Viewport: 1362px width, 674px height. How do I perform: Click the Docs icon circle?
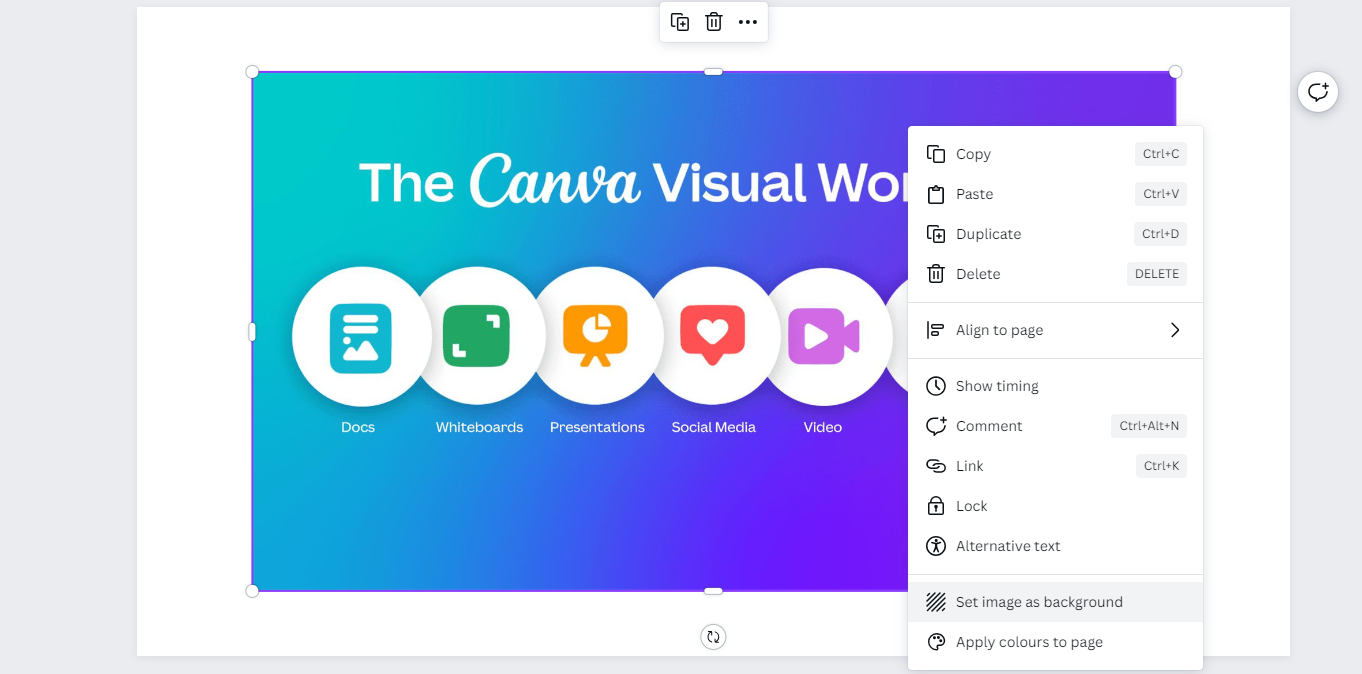click(361, 337)
